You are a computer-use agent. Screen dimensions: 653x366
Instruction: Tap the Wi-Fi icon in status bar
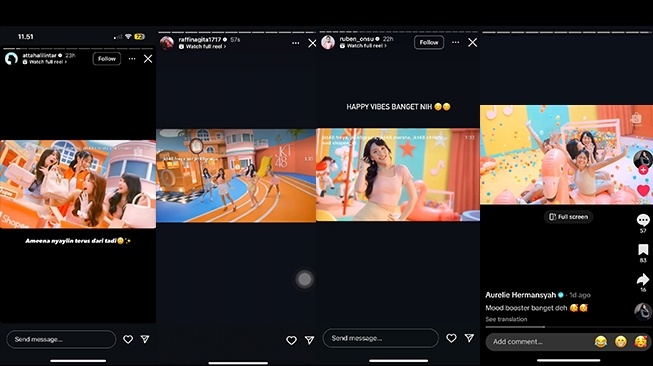(128, 37)
